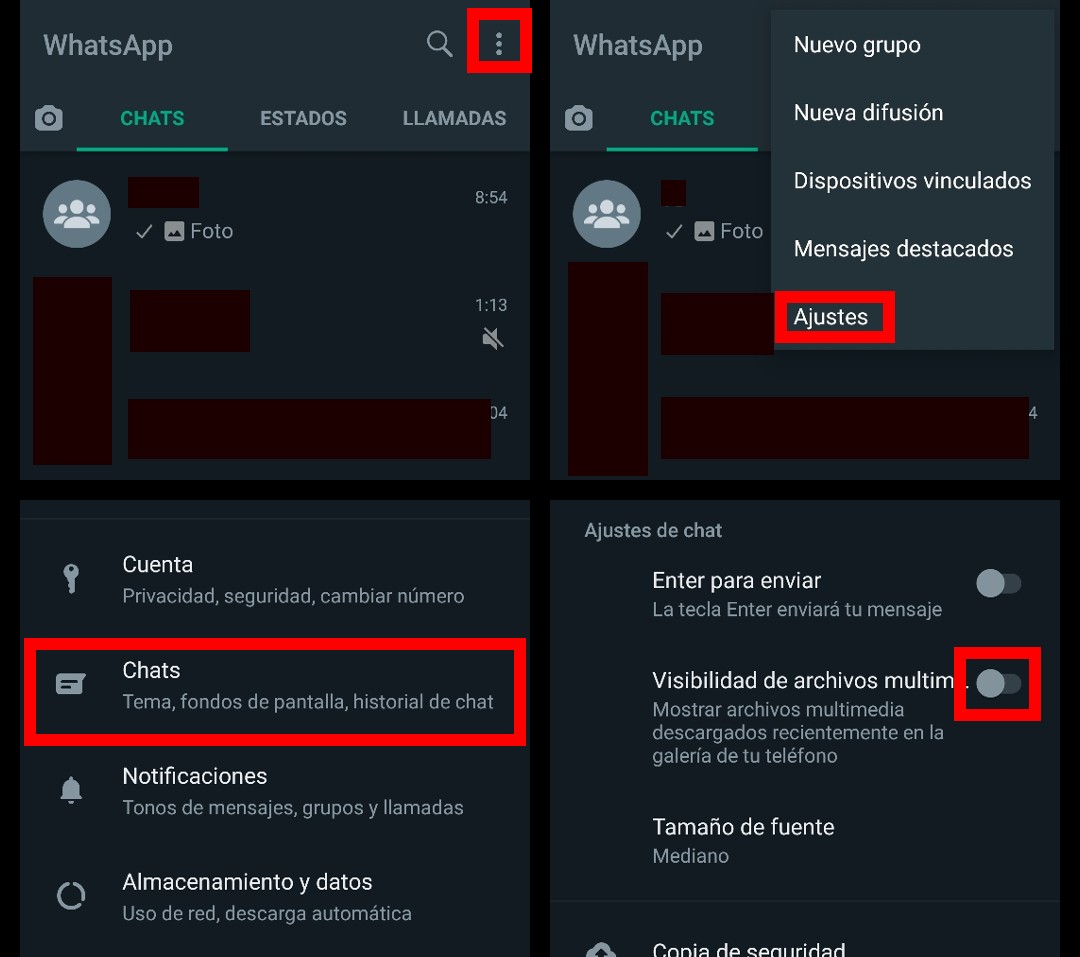The height and width of the screenshot is (957, 1080).
Task: Select Dispositivos vinculados menu entry
Action: pos(913,181)
